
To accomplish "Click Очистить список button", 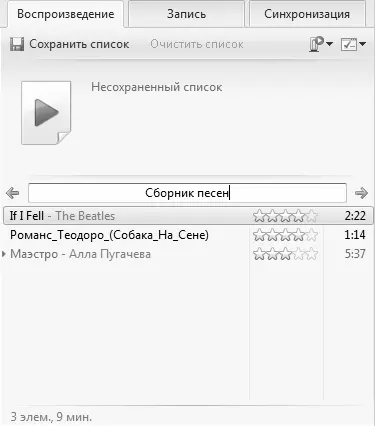I will 197,44.
